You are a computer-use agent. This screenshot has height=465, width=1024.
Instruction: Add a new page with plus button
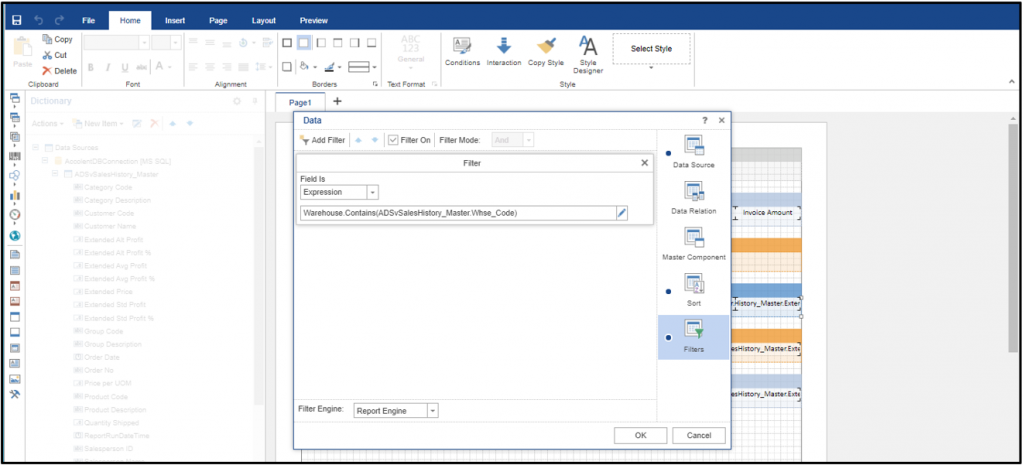(x=337, y=102)
